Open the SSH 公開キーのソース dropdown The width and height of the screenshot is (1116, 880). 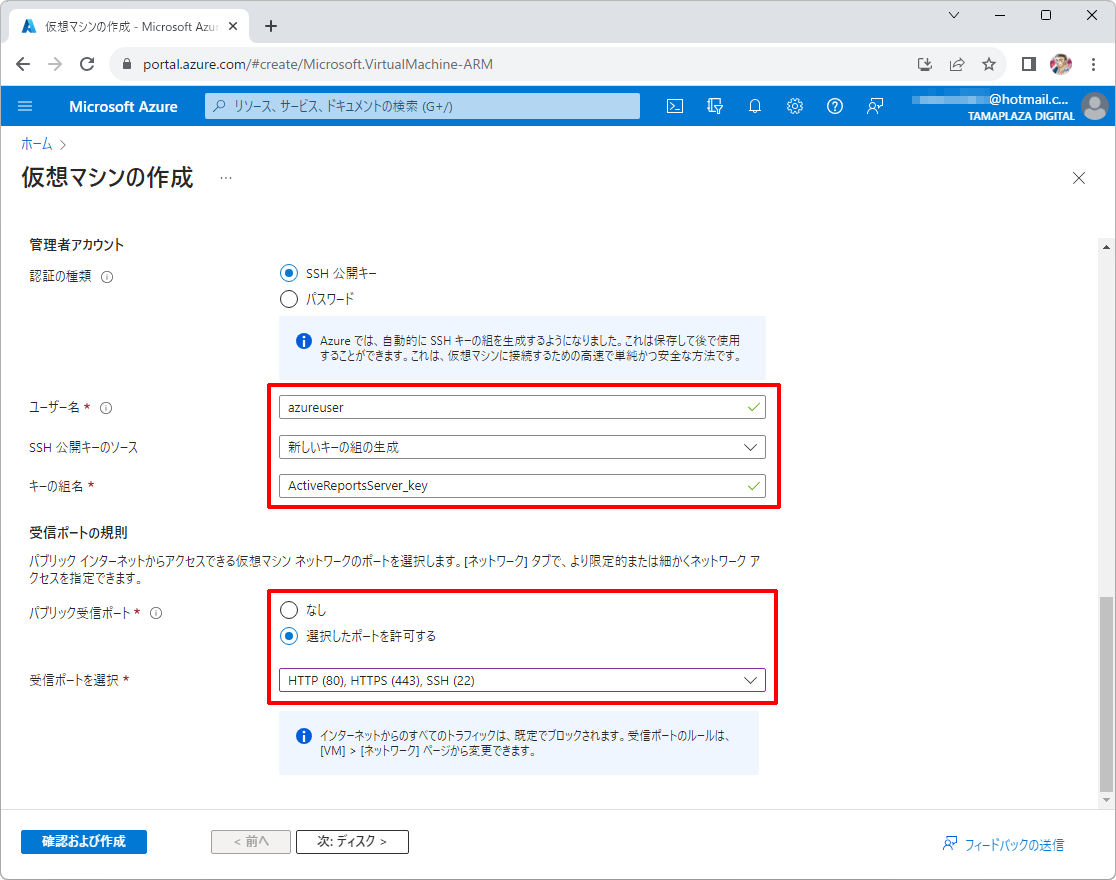coord(522,447)
